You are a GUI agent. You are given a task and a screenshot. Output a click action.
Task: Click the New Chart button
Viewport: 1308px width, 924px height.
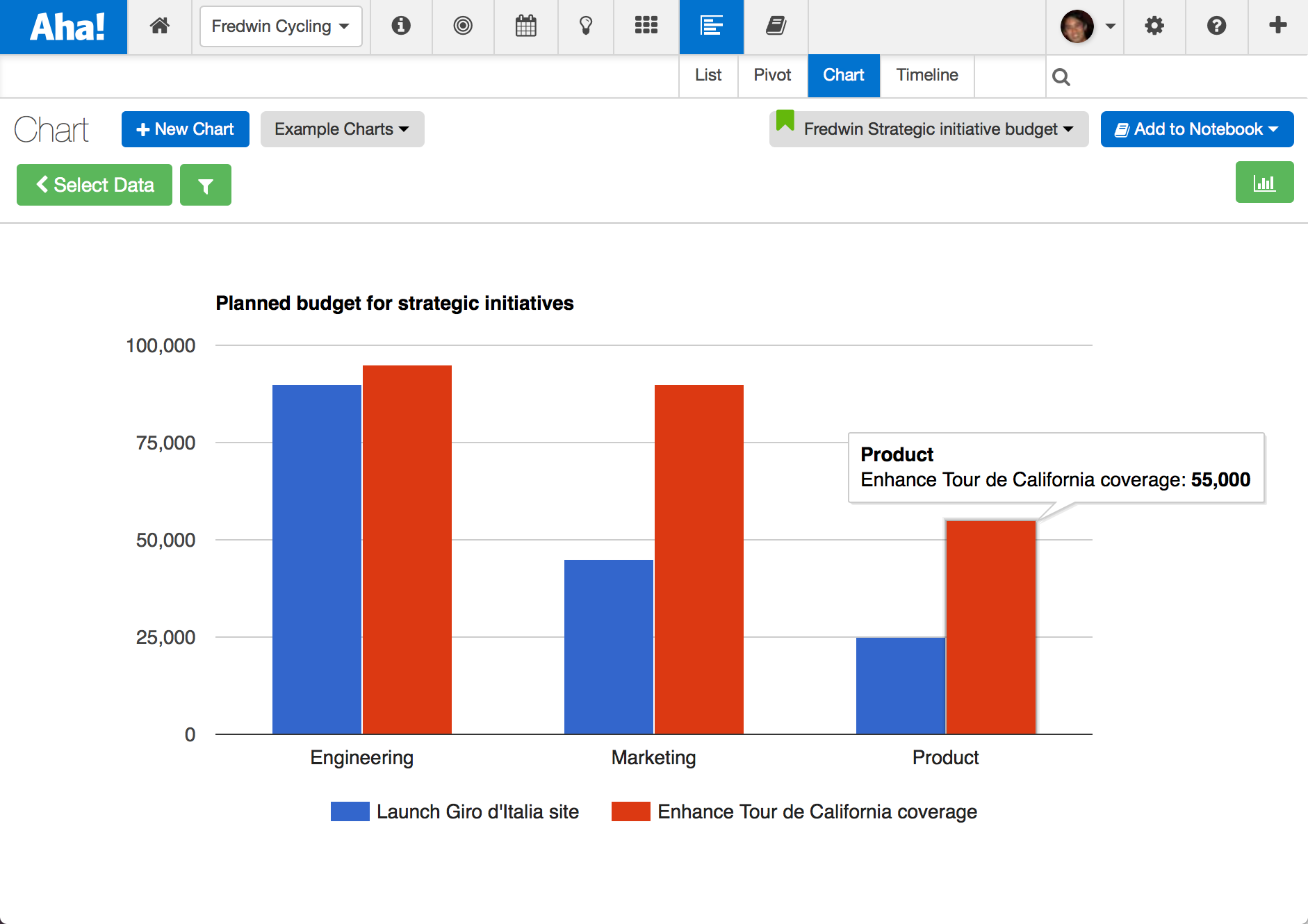click(185, 129)
